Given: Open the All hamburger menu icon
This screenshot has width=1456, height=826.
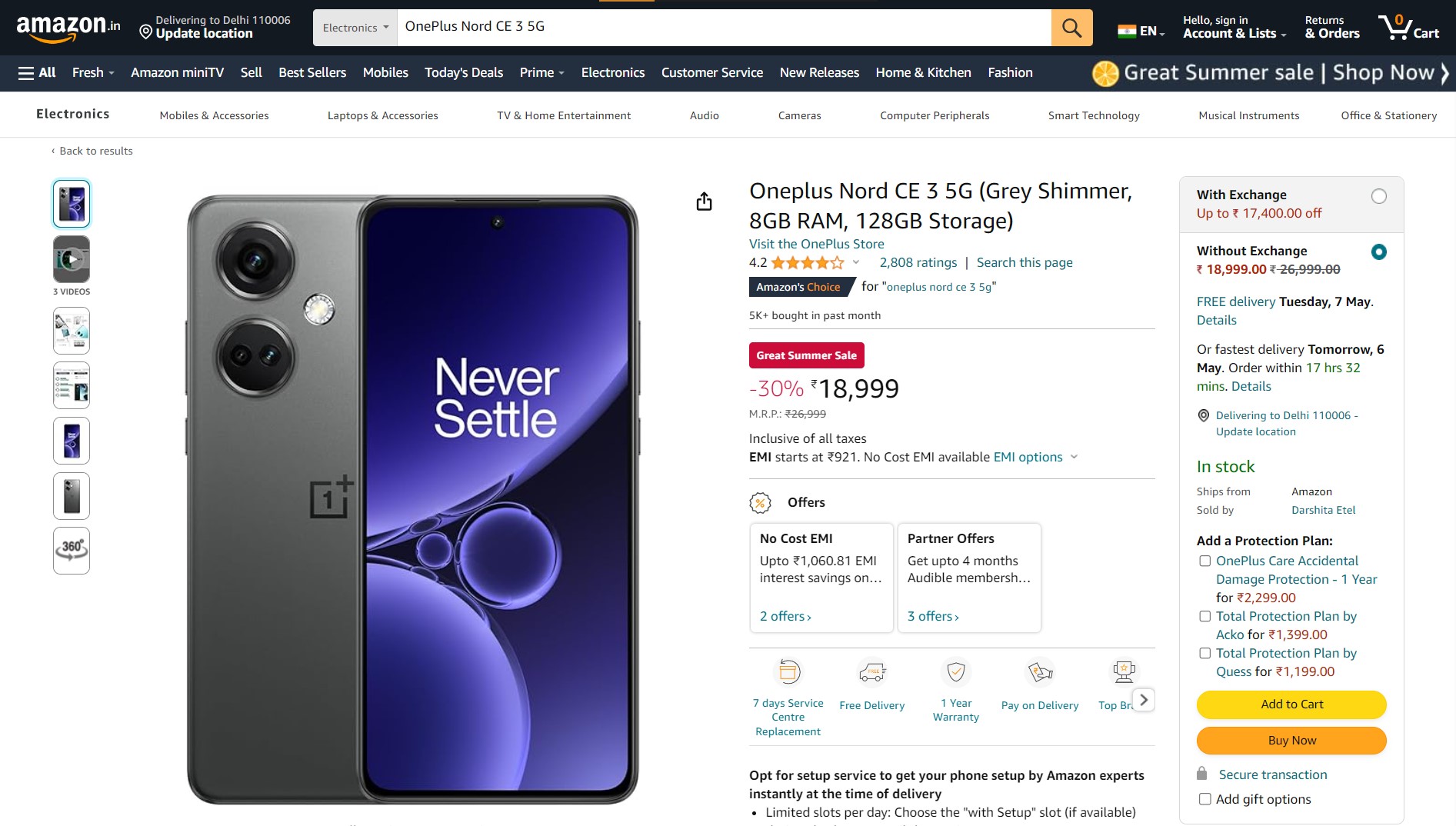Looking at the screenshot, I should 27,72.
